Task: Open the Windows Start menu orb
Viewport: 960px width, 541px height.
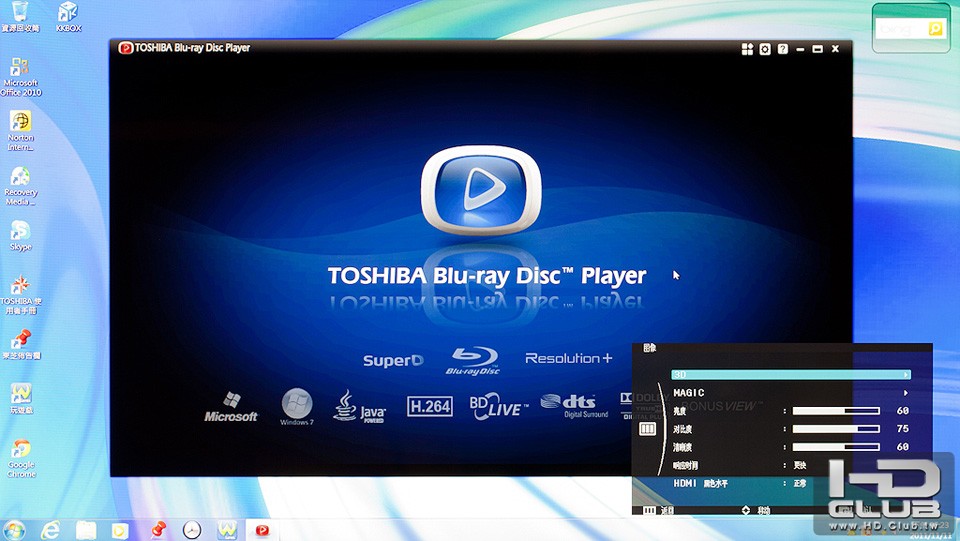Action: 13,530
